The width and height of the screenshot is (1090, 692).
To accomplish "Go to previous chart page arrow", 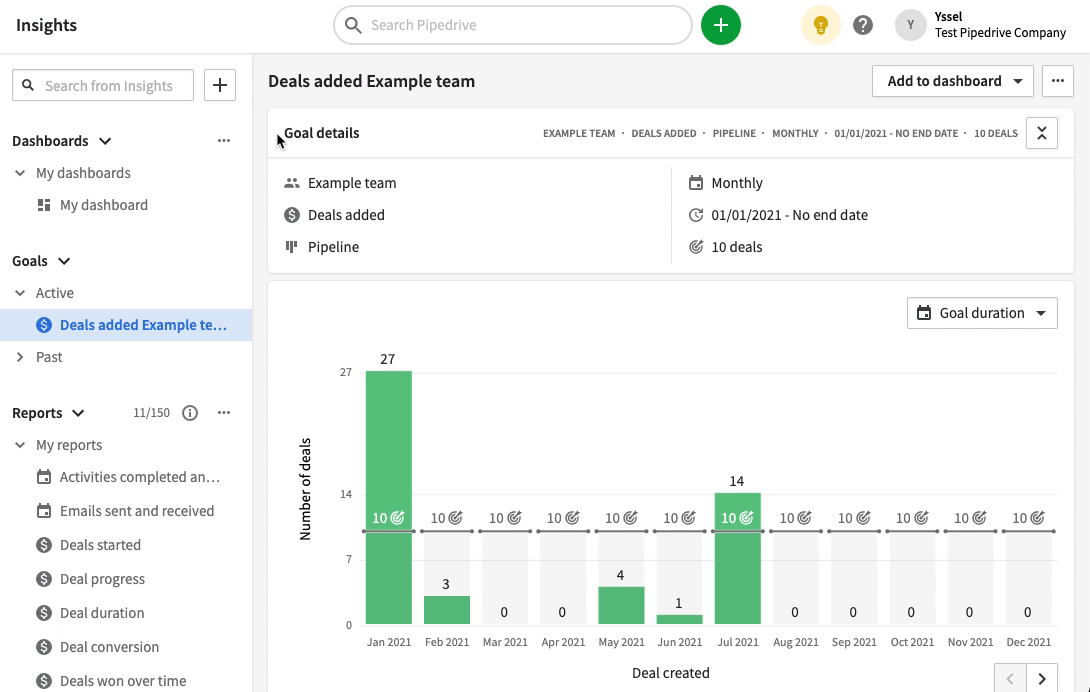I will tap(1010, 679).
